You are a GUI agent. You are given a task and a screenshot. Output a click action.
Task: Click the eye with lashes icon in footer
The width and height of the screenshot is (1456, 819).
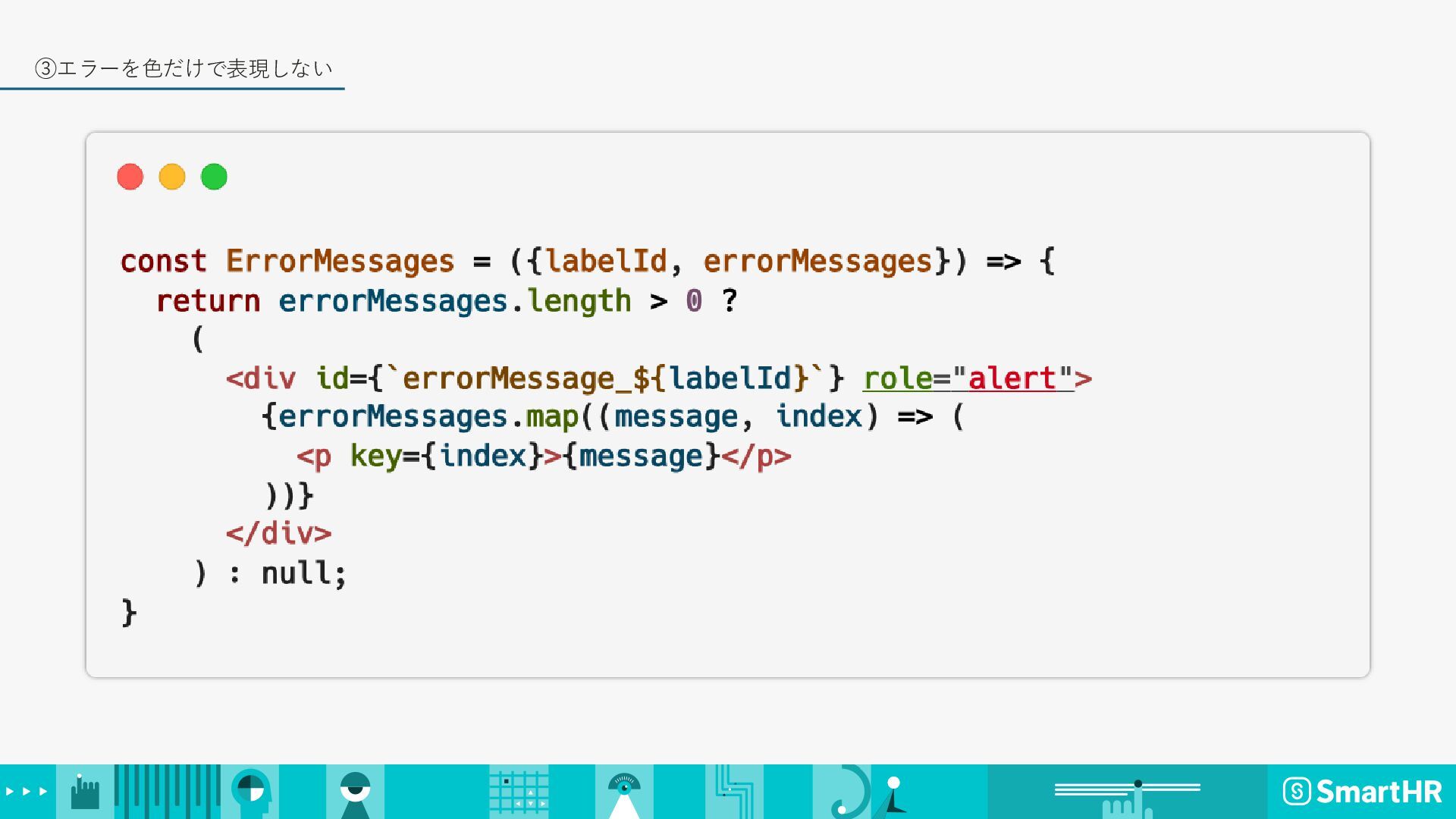coord(624,789)
